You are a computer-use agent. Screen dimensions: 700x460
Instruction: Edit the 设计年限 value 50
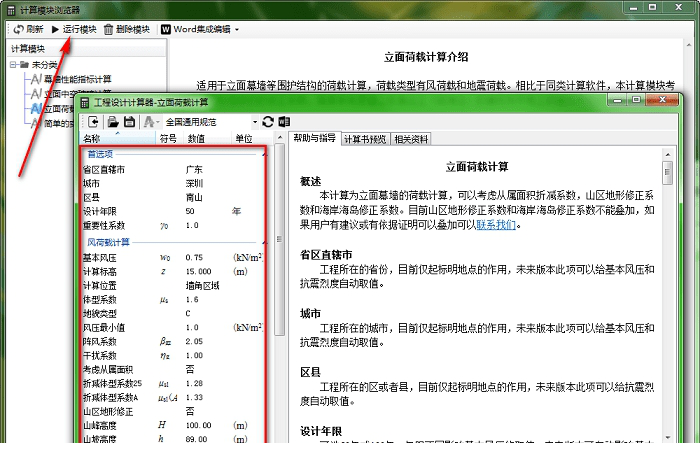pos(190,211)
